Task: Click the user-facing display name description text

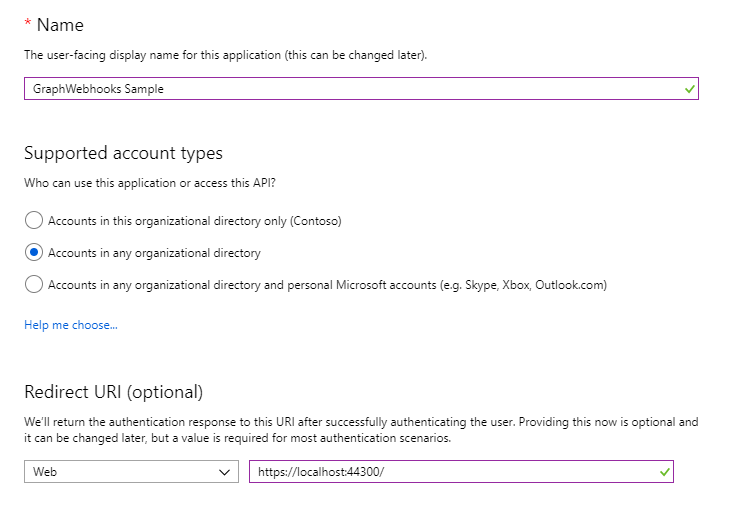Action: [225, 55]
